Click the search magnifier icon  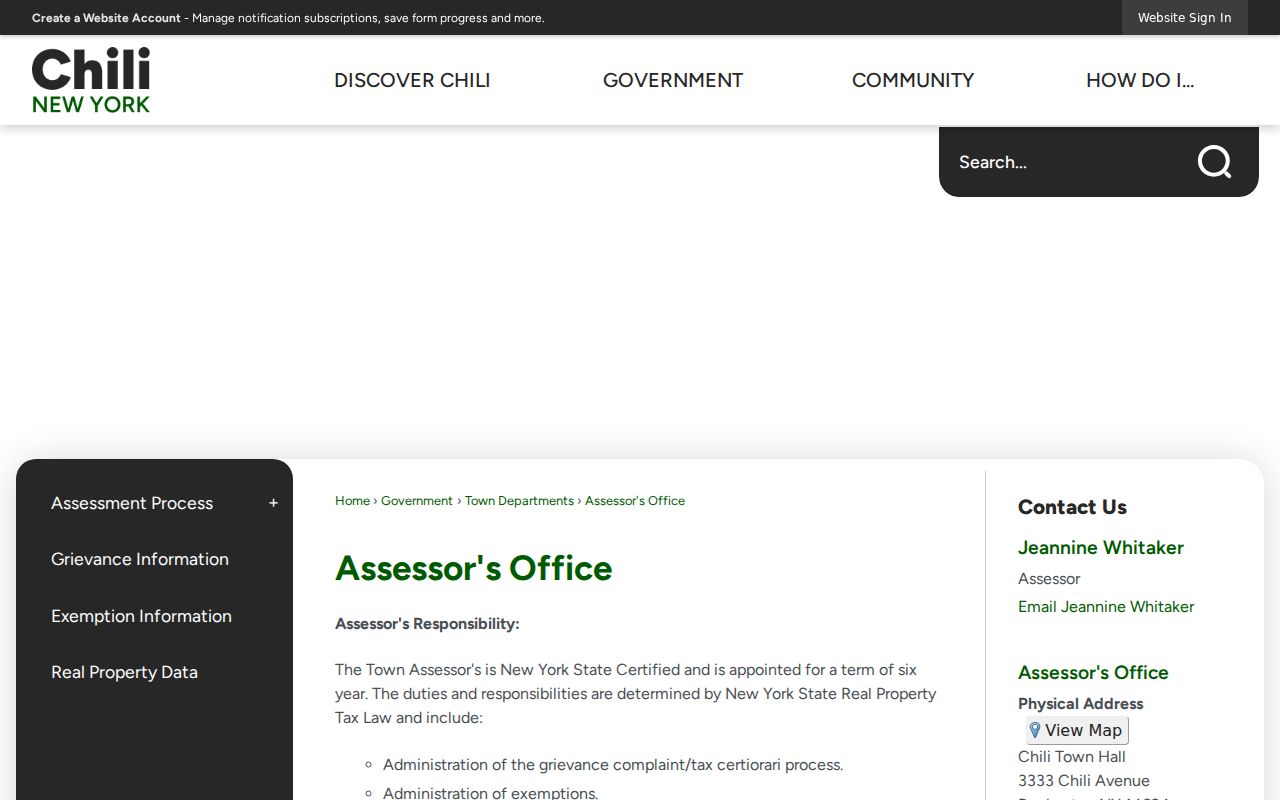1214,161
